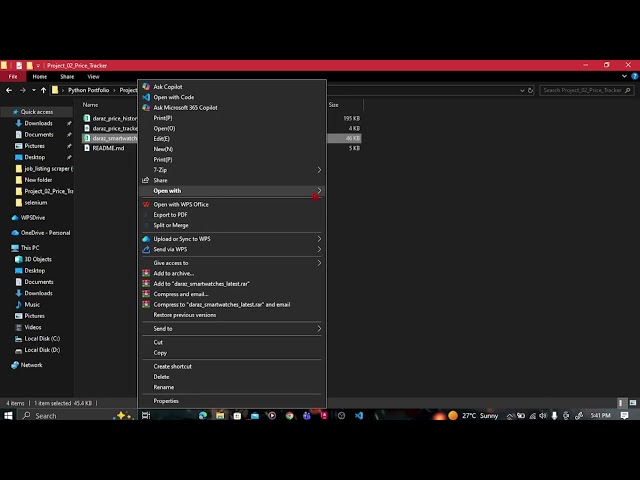Click the Search Project_02_Price_Tracker field

(587, 90)
